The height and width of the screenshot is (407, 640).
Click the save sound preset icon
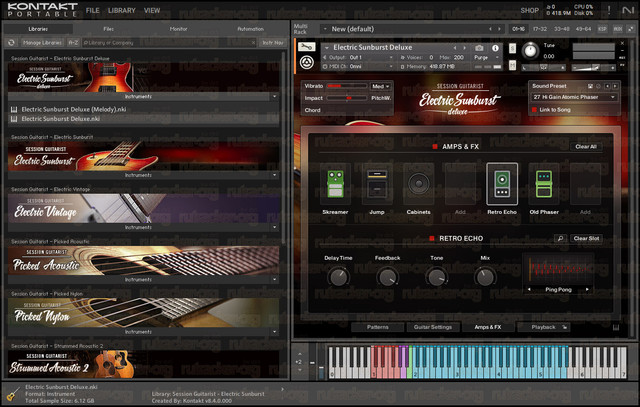pos(590,86)
